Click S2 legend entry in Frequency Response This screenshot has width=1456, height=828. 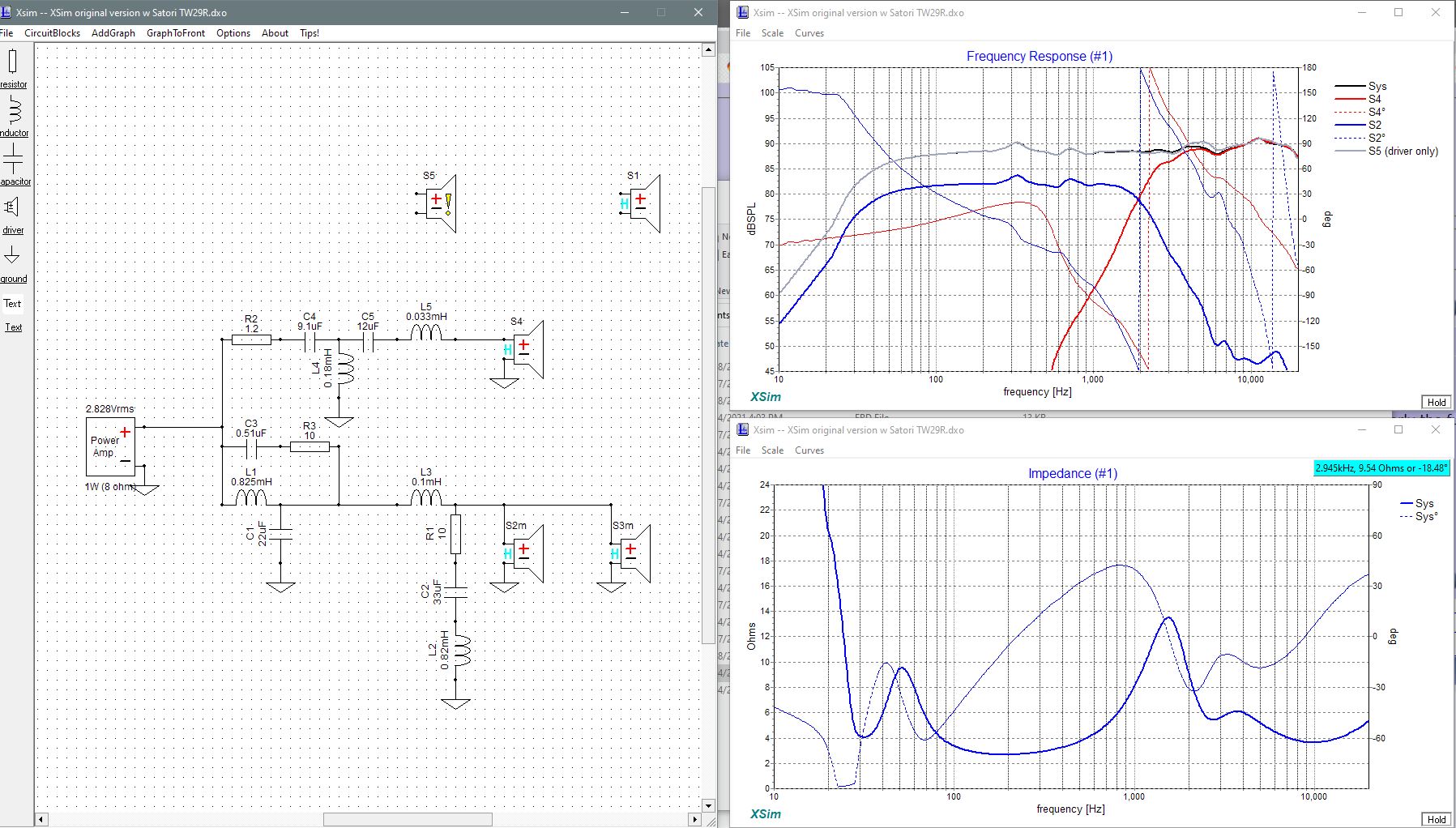point(1359,125)
